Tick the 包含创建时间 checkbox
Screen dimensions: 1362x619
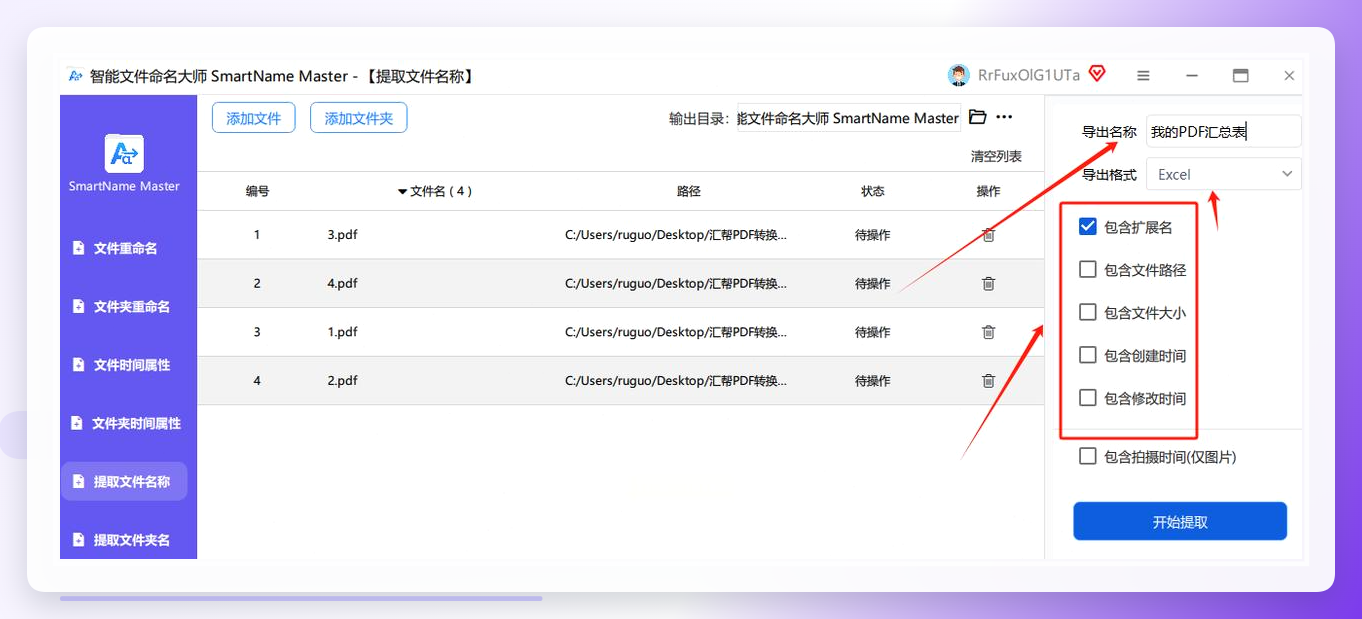tap(1088, 355)
